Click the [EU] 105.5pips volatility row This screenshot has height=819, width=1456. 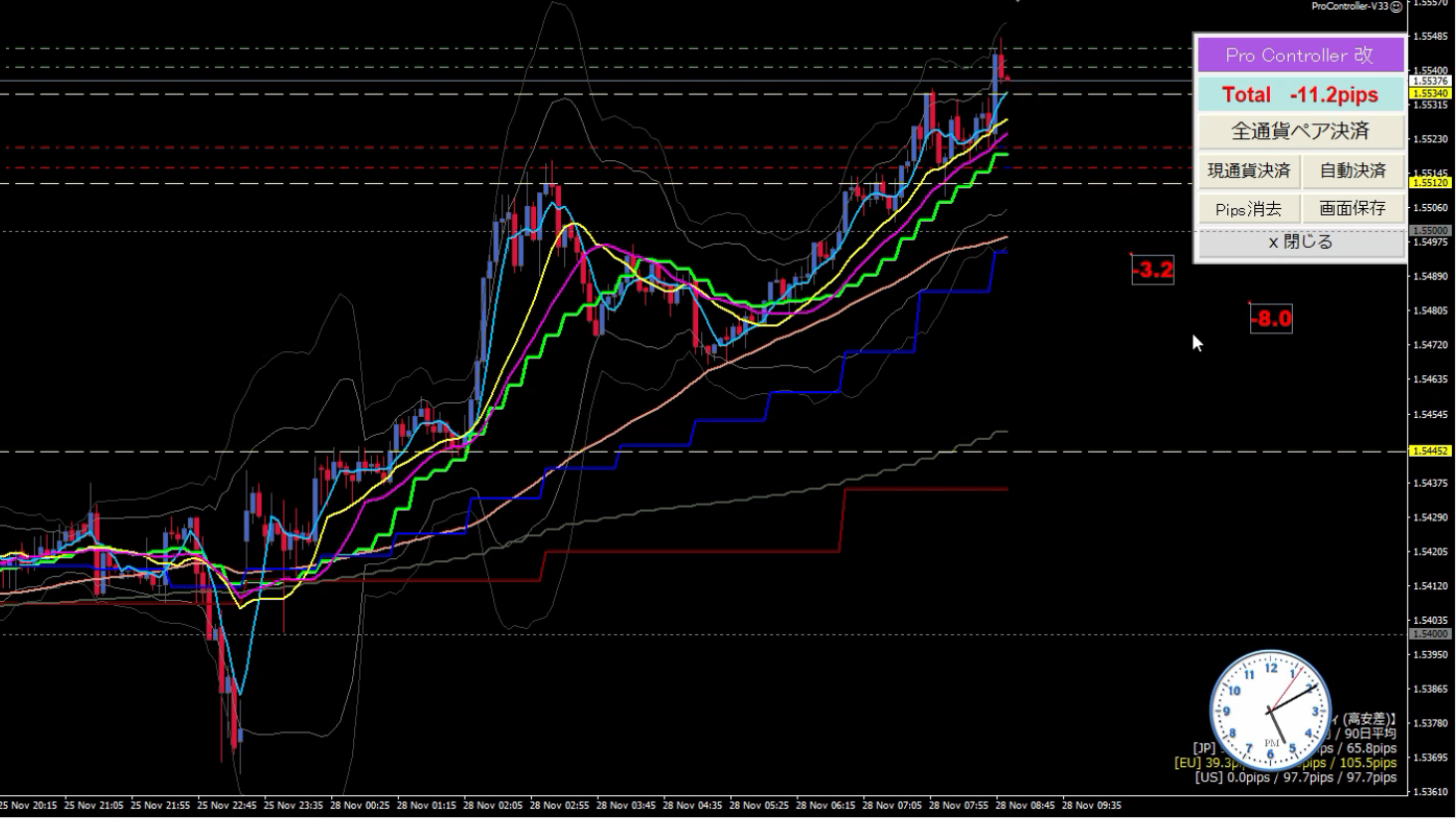pyautogui.click(x=1285, y=763)
